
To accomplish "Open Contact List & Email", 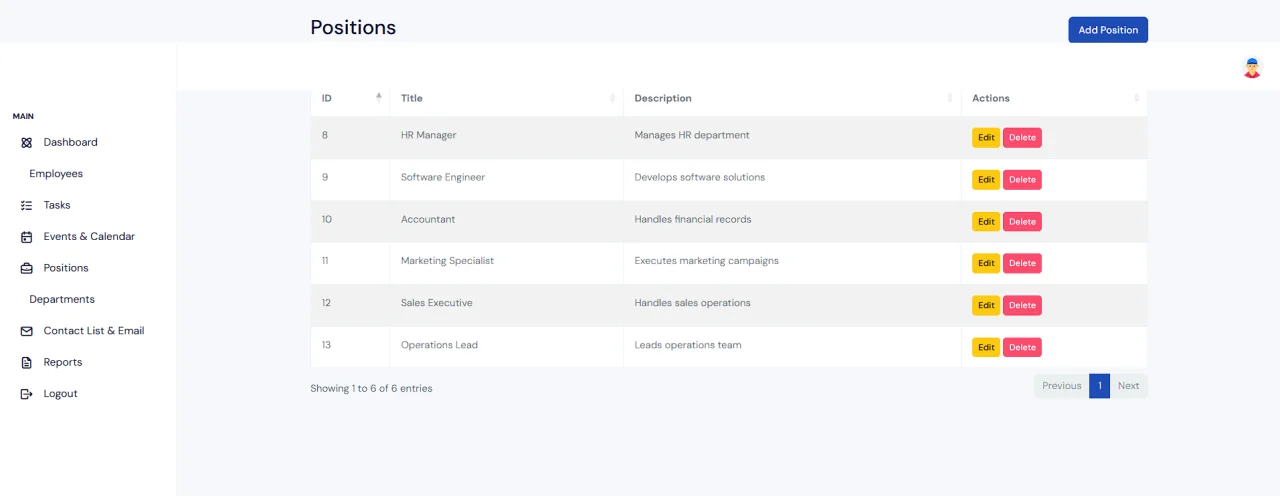I will [x=94, y=331].
